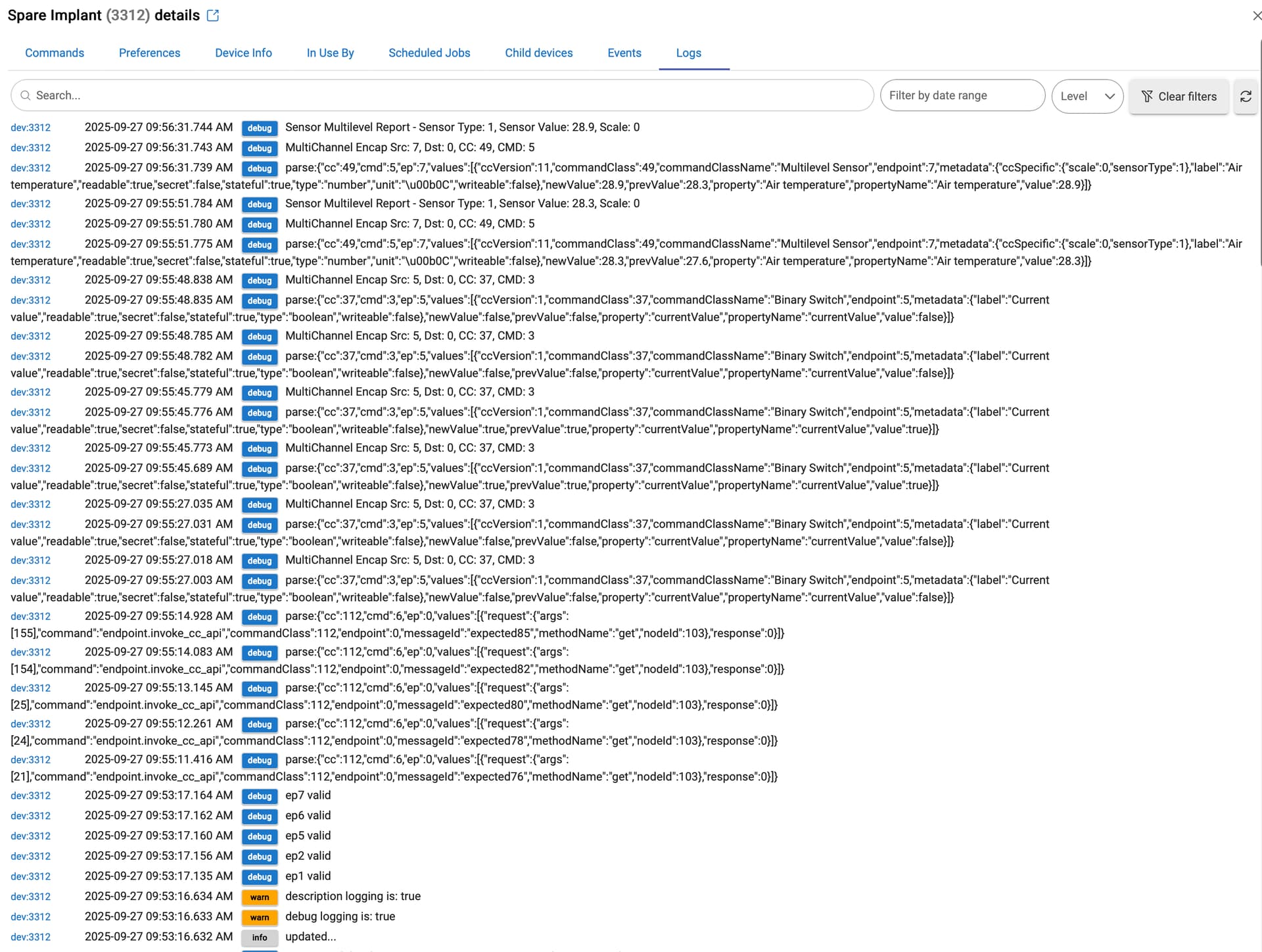Go to the Child devices tab
The width and height of the screenshot is (1262, 952).
coord(538,53)
